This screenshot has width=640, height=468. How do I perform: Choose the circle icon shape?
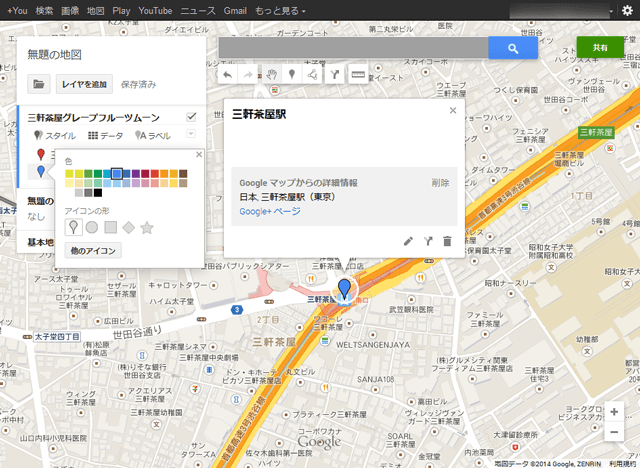pos(92,227)
